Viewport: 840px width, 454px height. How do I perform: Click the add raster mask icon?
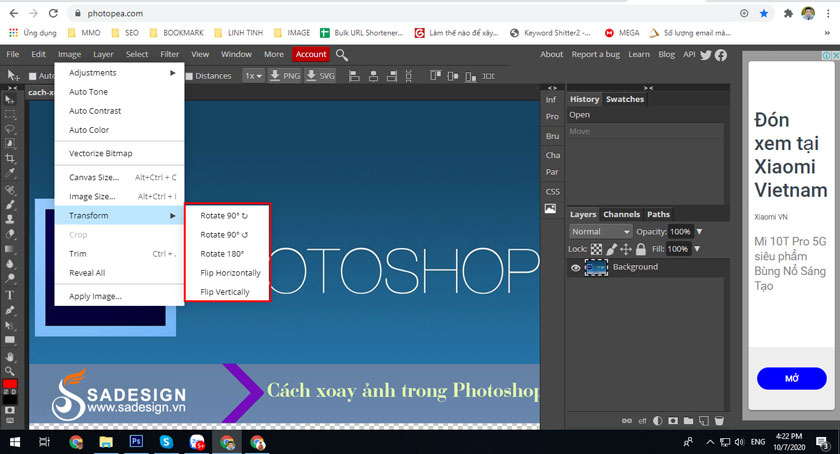coord(673,421)
